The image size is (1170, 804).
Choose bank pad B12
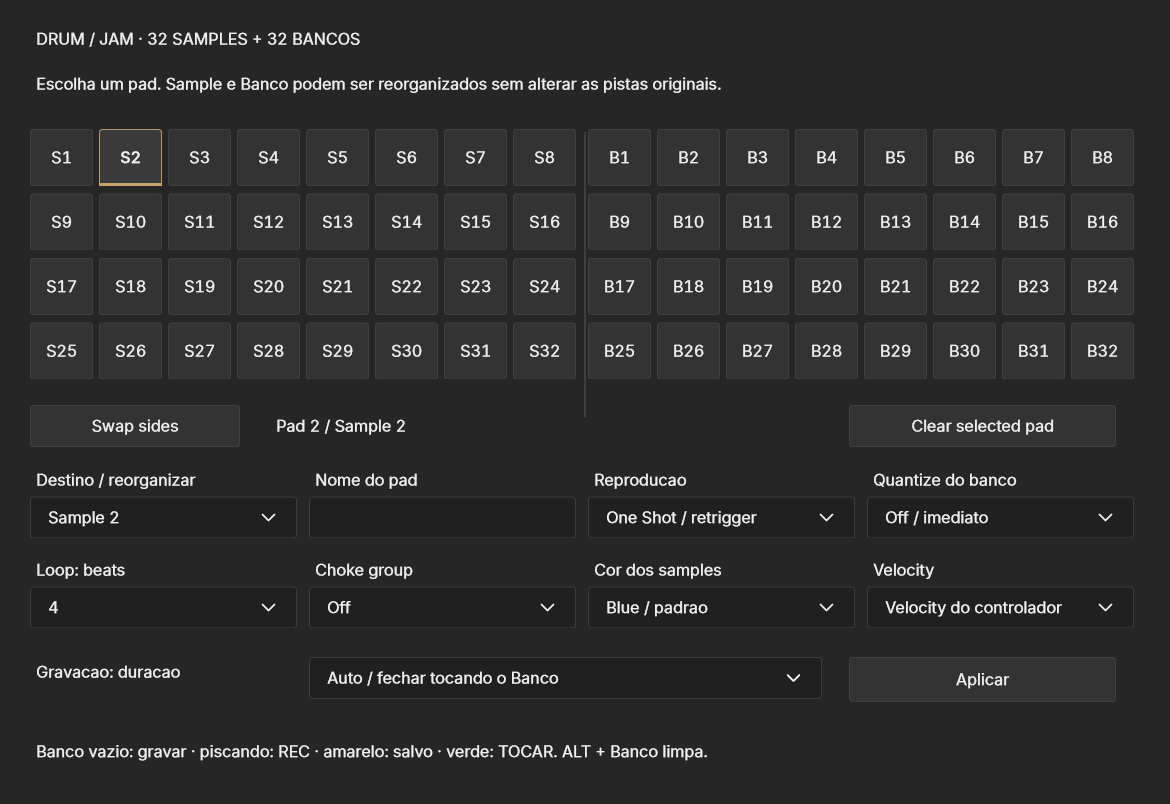826,222
